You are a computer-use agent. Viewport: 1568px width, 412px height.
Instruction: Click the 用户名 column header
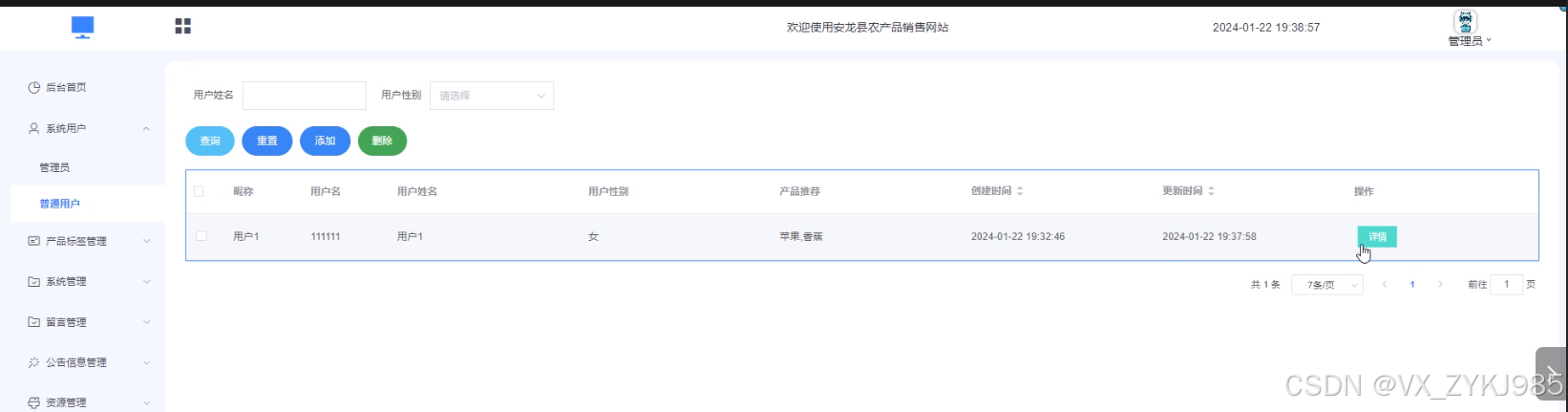[326, 191]
